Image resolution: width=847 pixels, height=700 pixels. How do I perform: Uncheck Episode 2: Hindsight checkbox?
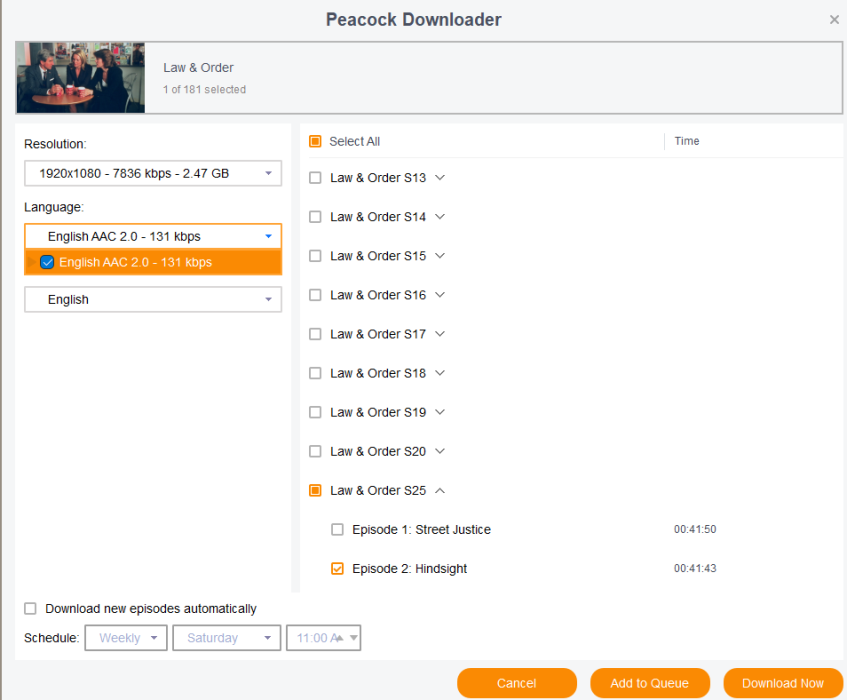coord(337,569)
